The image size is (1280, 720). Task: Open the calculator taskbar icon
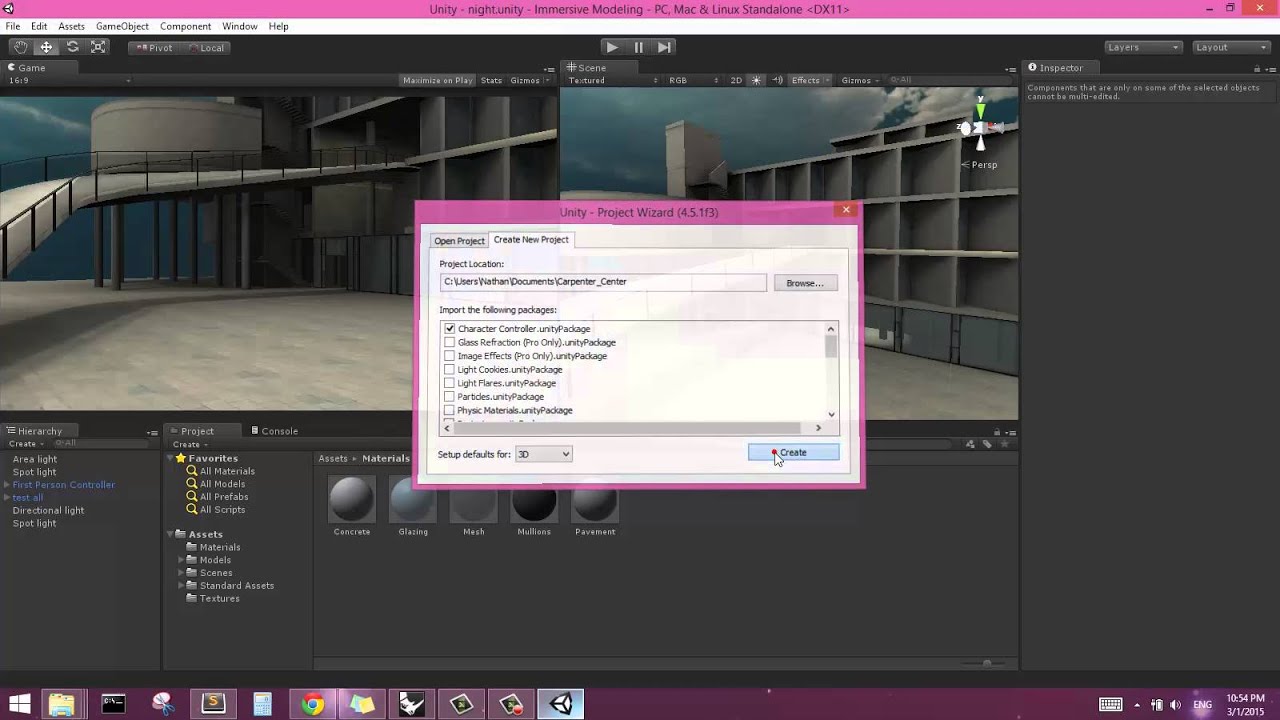[262, 704]
